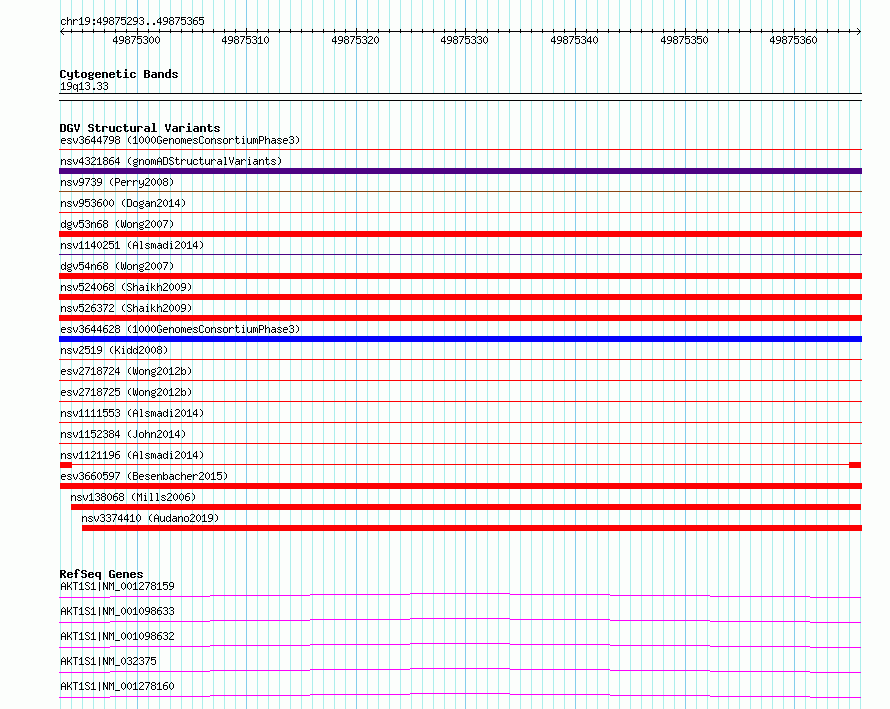The image size is (890, 709).
Task: Open transcript AKT1S1|NM_001098633
Action: pos(117,611)
